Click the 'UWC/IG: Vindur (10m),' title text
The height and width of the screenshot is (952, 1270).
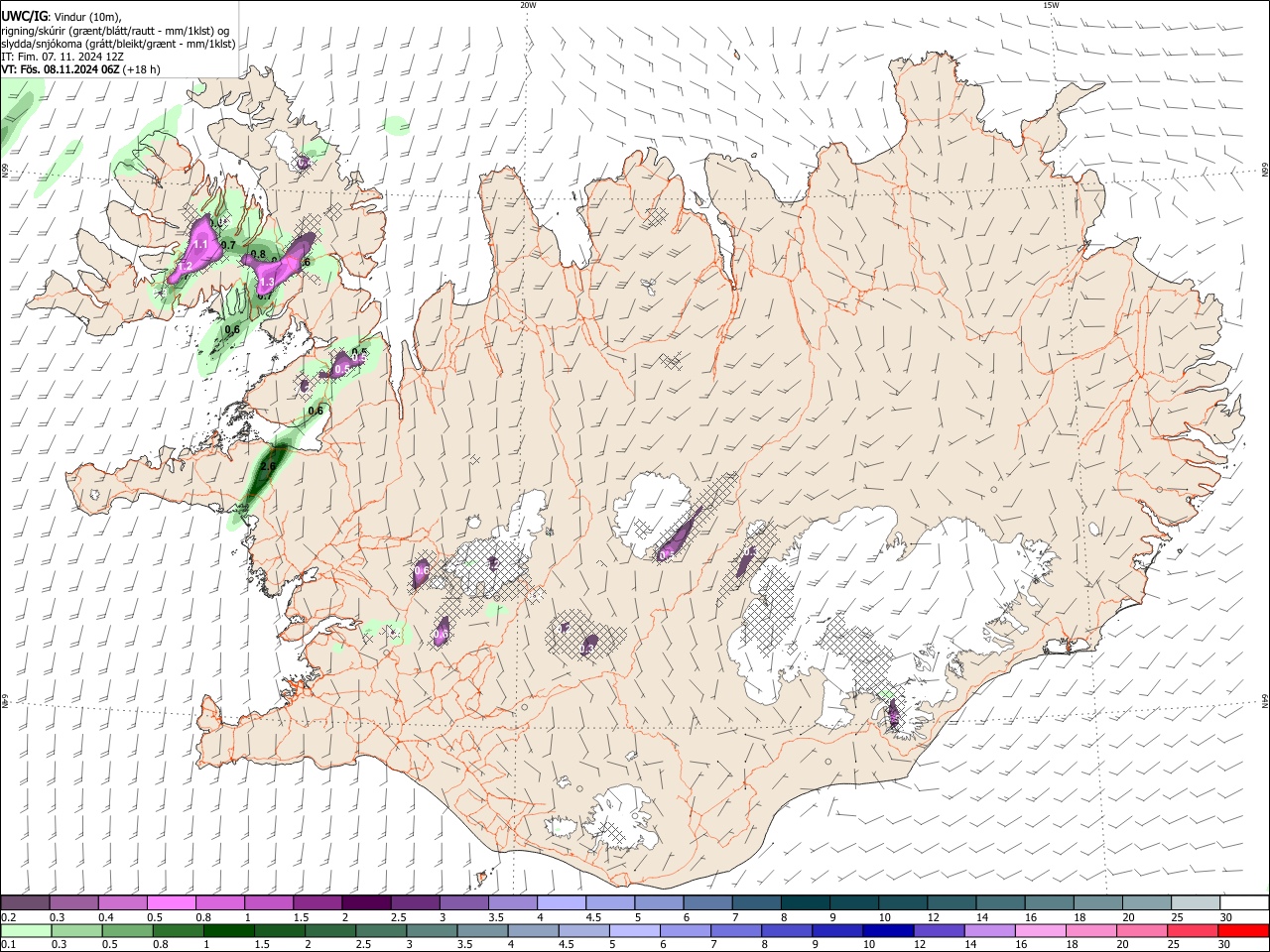click(x=62, y=17)
